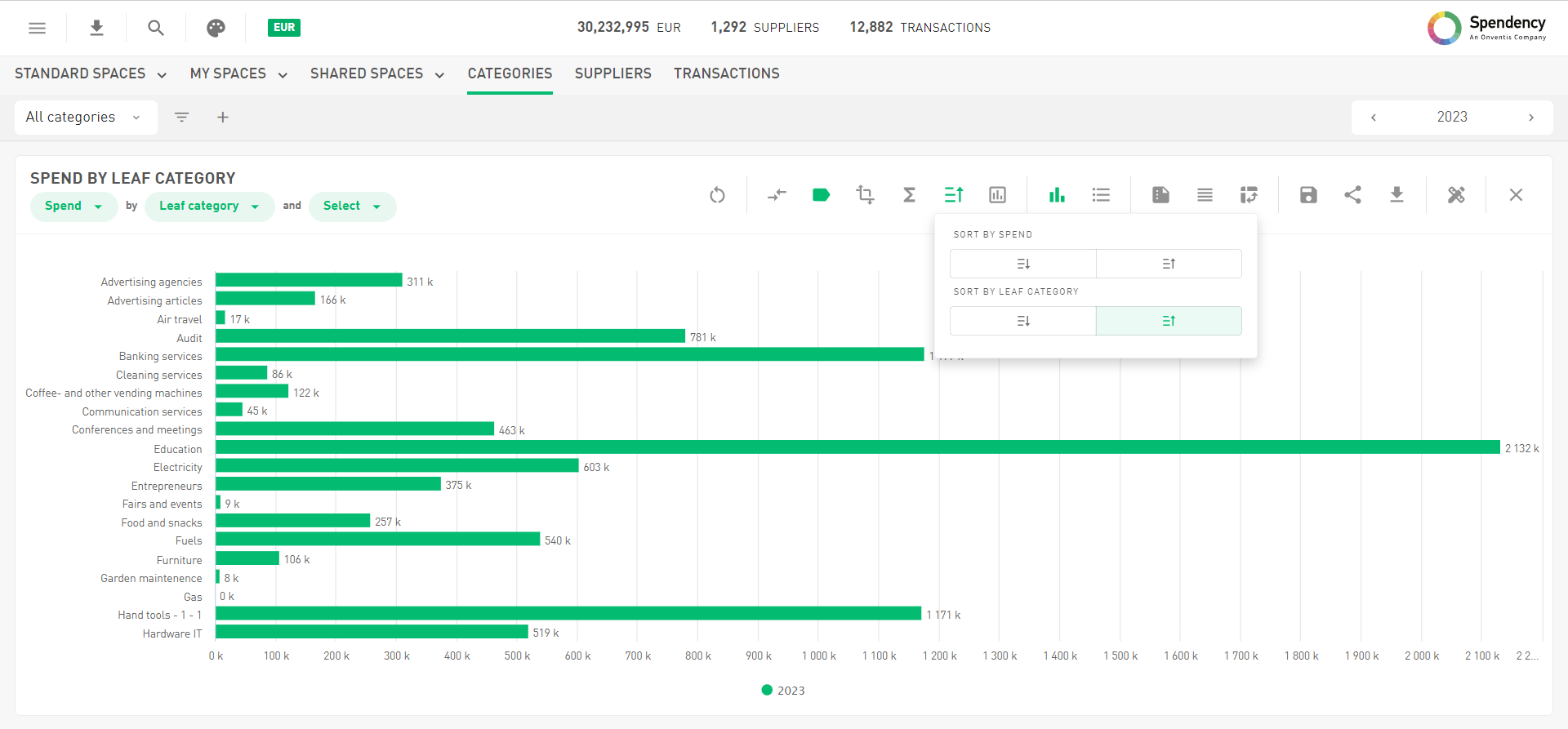Click the search magnifier icon
The width and height of the screenshot is (1568, 729).
[155, 28]
